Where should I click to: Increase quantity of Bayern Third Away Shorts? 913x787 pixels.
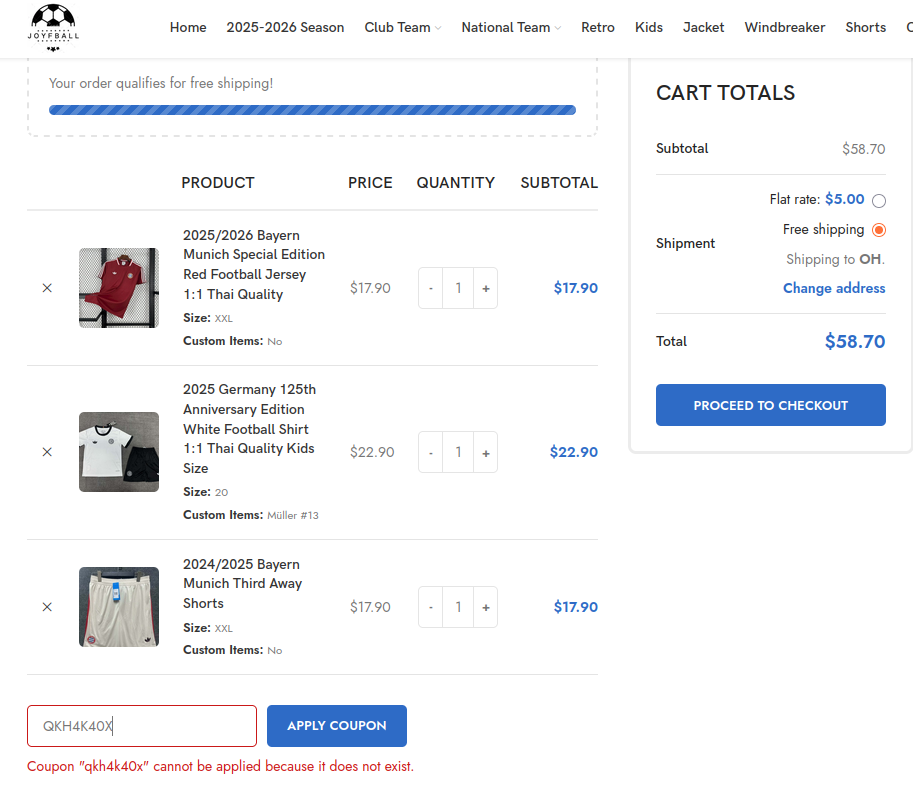(x=486, y=607)
